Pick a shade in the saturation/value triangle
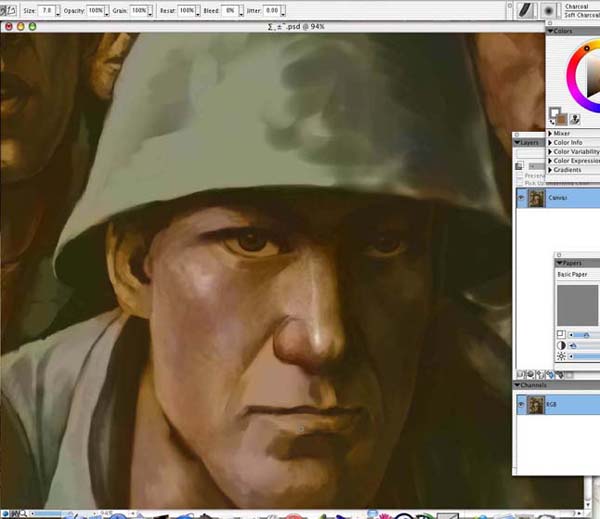Image resolution: width=600 pixels, height=519 pixels. pos(594,77)
